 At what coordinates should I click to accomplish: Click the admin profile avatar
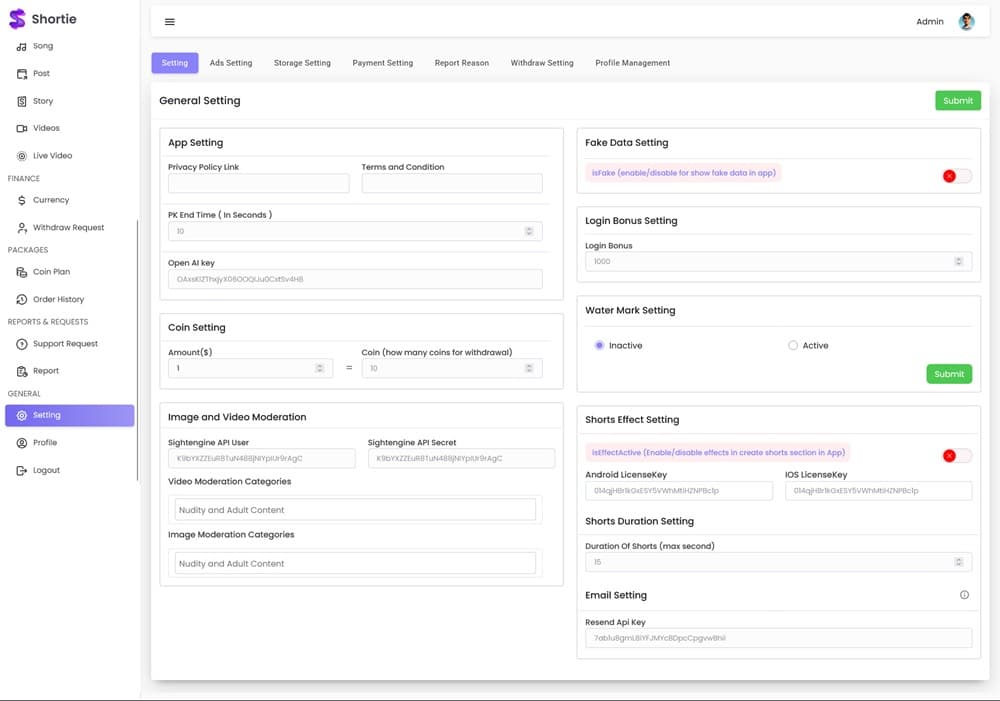[x=966, y=22]
